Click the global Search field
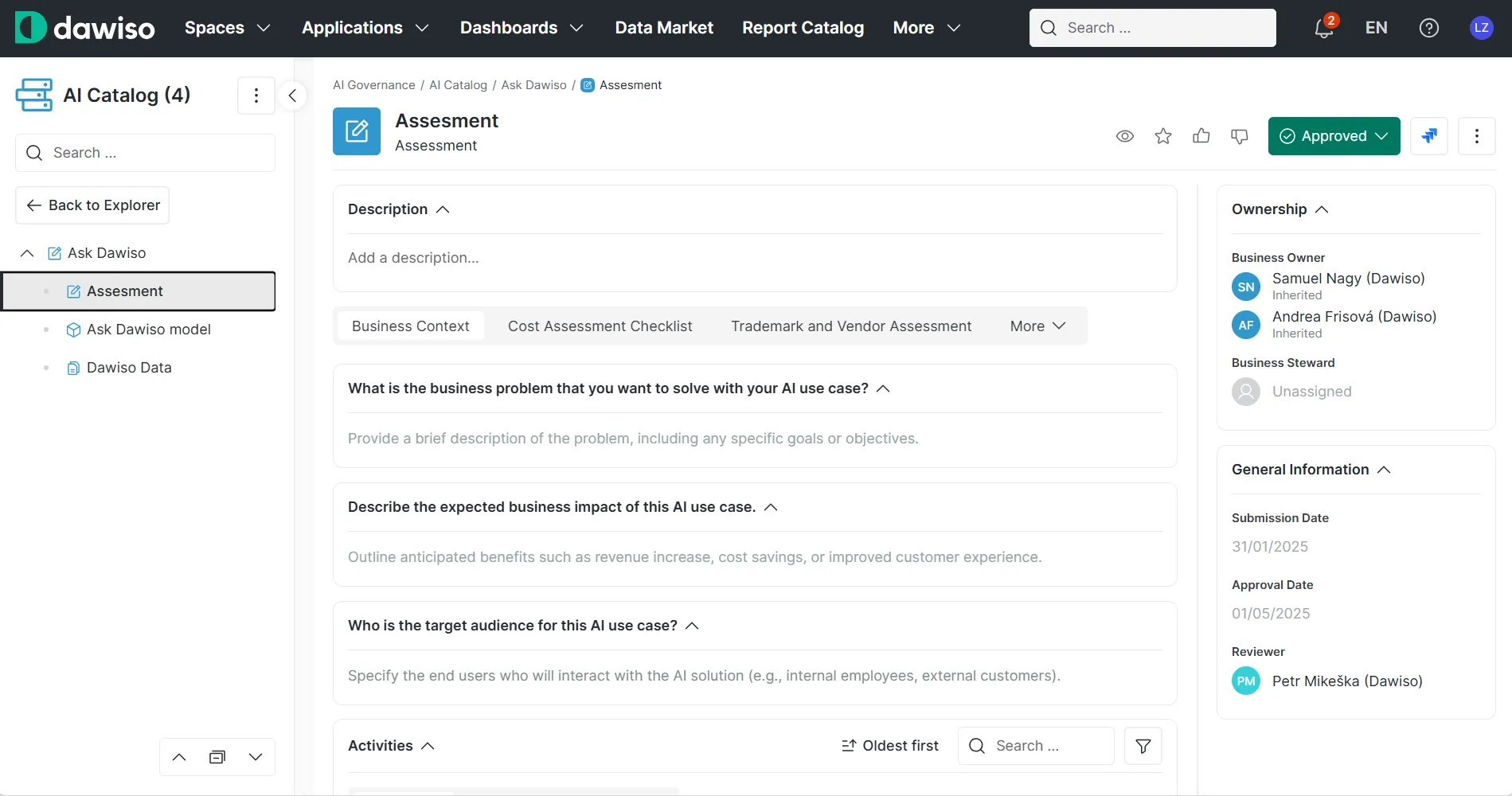The height and width of the screenshot is (796, 1512). pos(1152,28)
